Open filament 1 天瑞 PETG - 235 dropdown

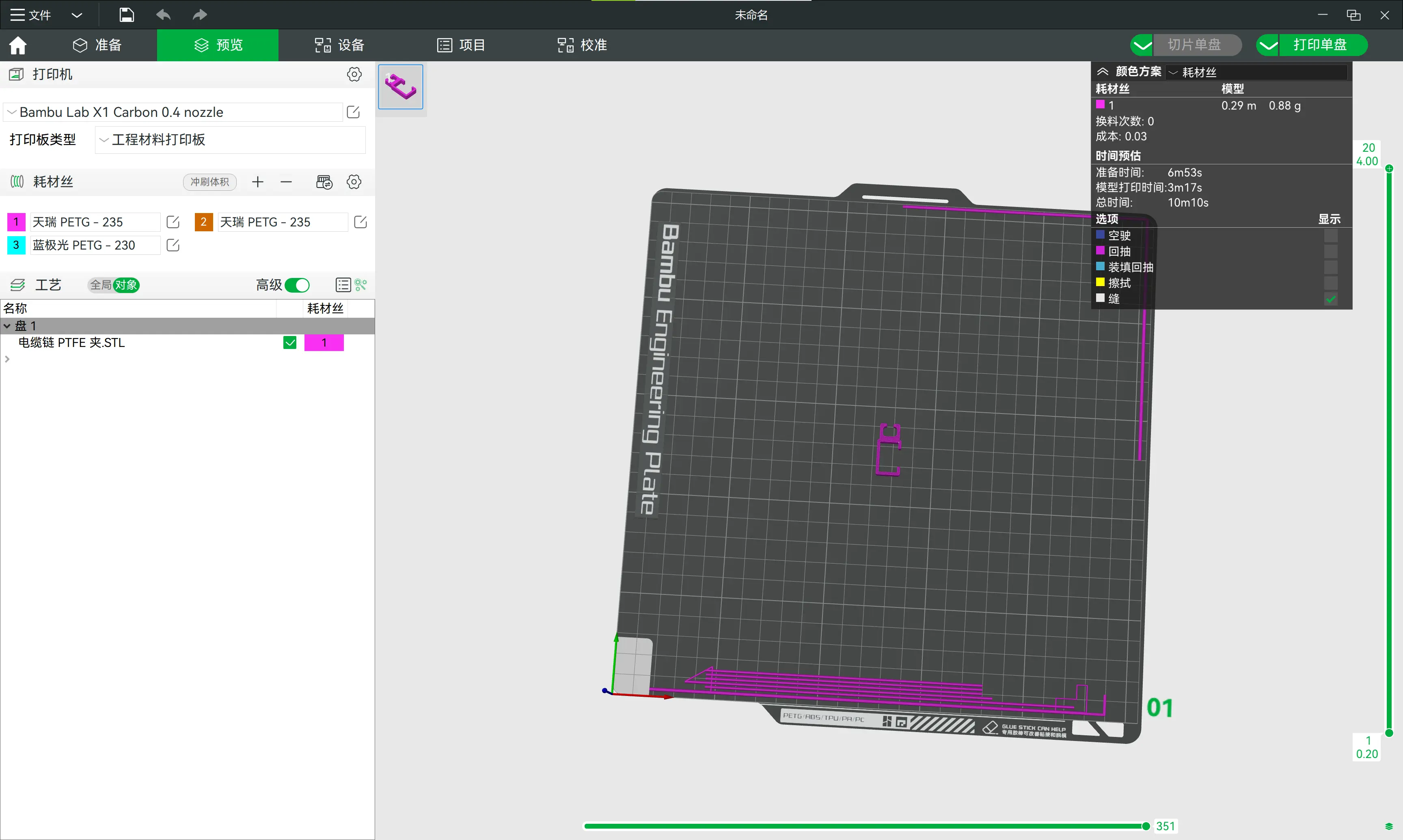pyautogui.click(x=95, y=222)
